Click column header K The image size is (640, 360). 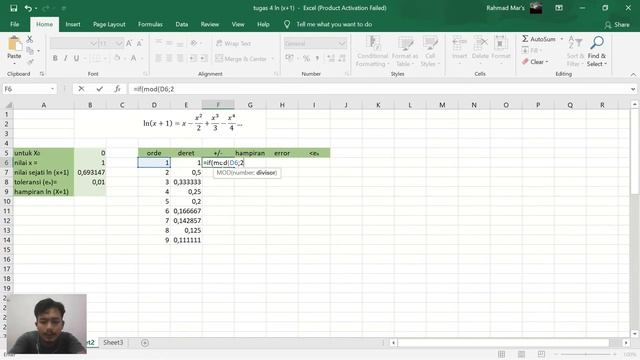pyautogui.click(x=378, y=105)
